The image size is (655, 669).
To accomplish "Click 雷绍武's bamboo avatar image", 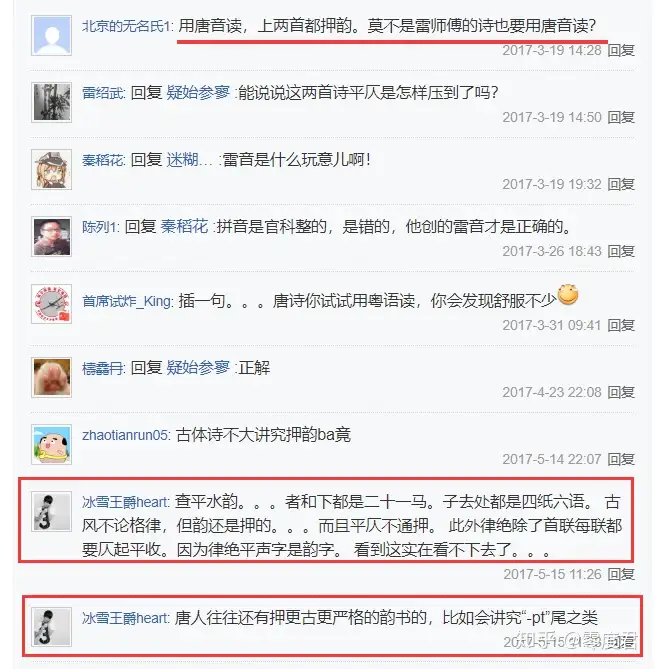I will pos(51,102).
